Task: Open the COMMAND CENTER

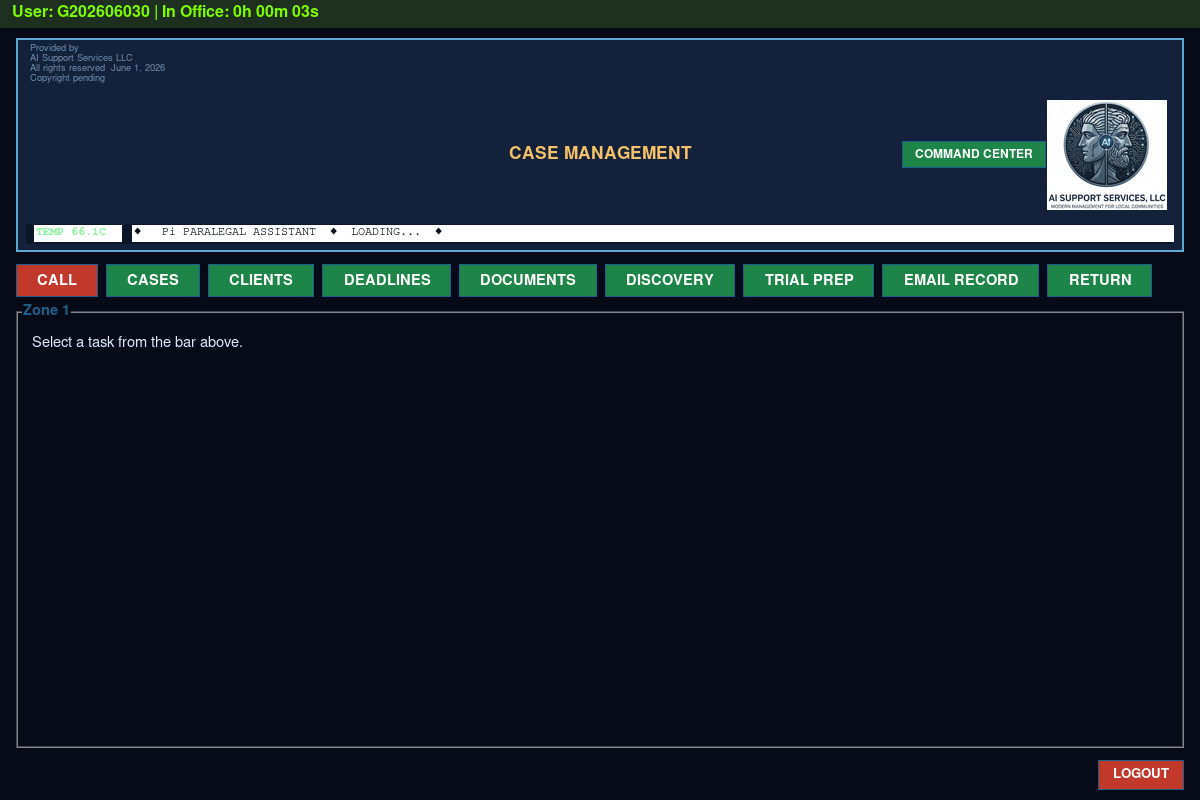Action: tap(974, 154)
